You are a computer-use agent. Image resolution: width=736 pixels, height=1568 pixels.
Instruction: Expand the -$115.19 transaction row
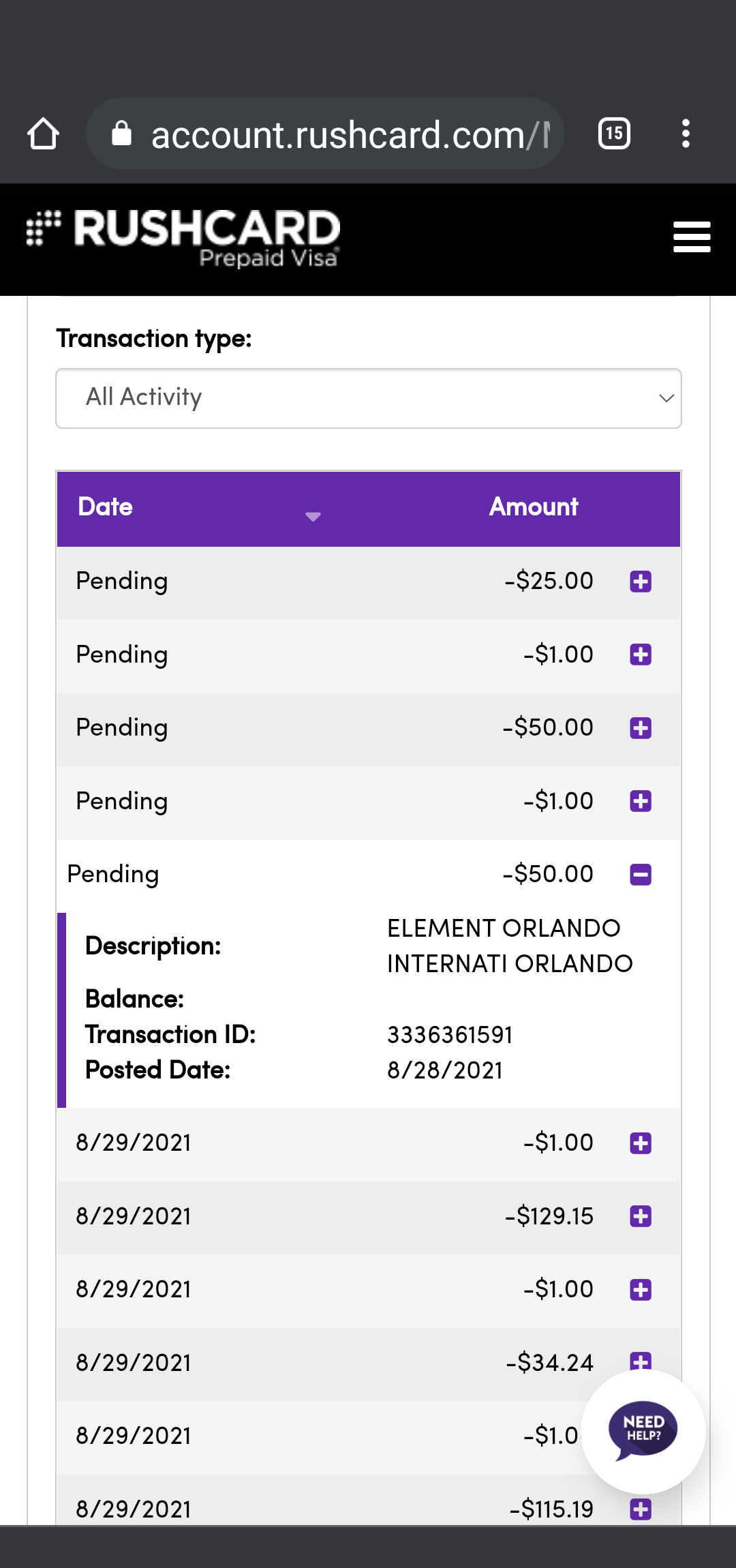point(641,1509)
